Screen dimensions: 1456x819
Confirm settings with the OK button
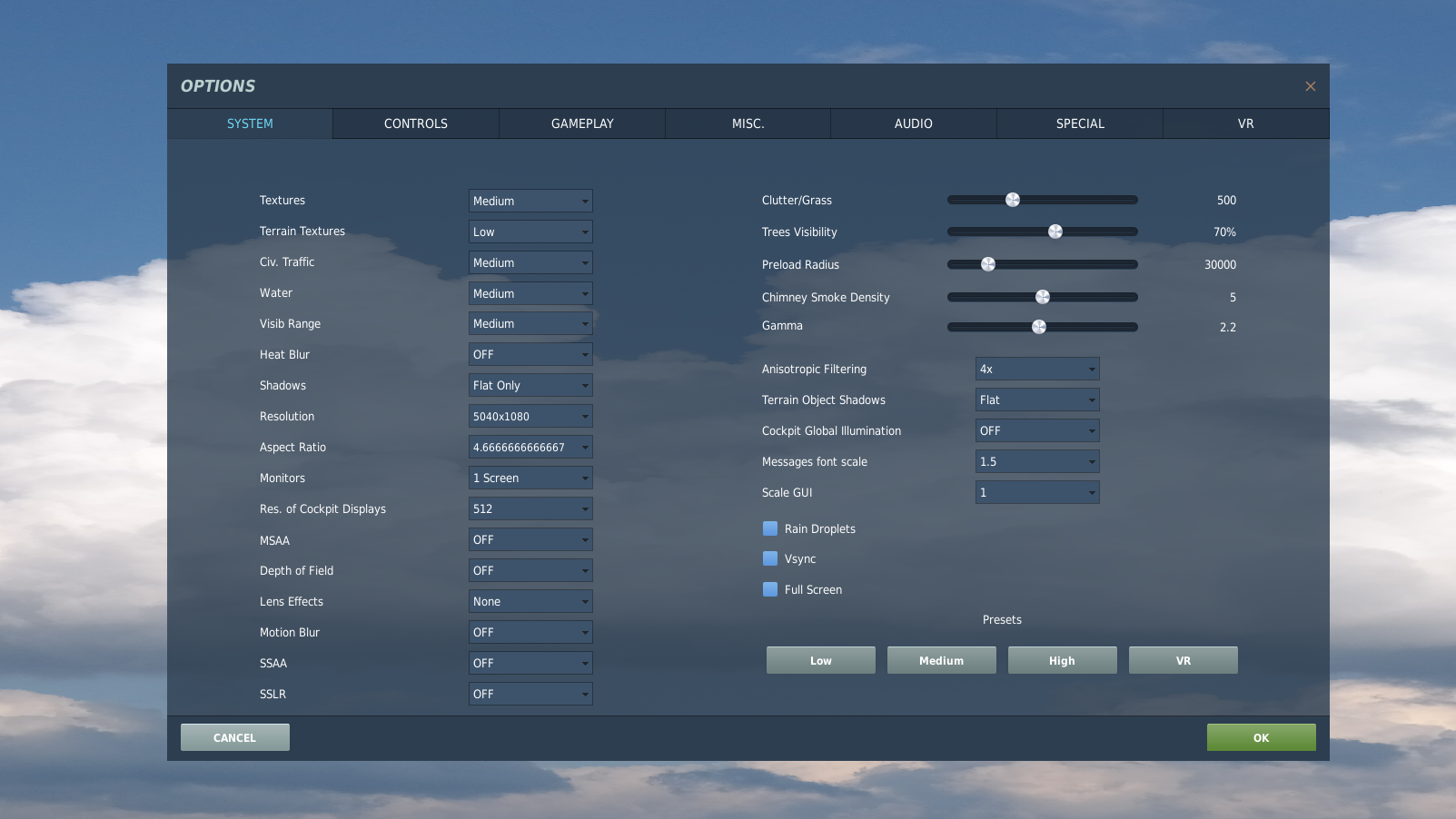click(1262, 737)
